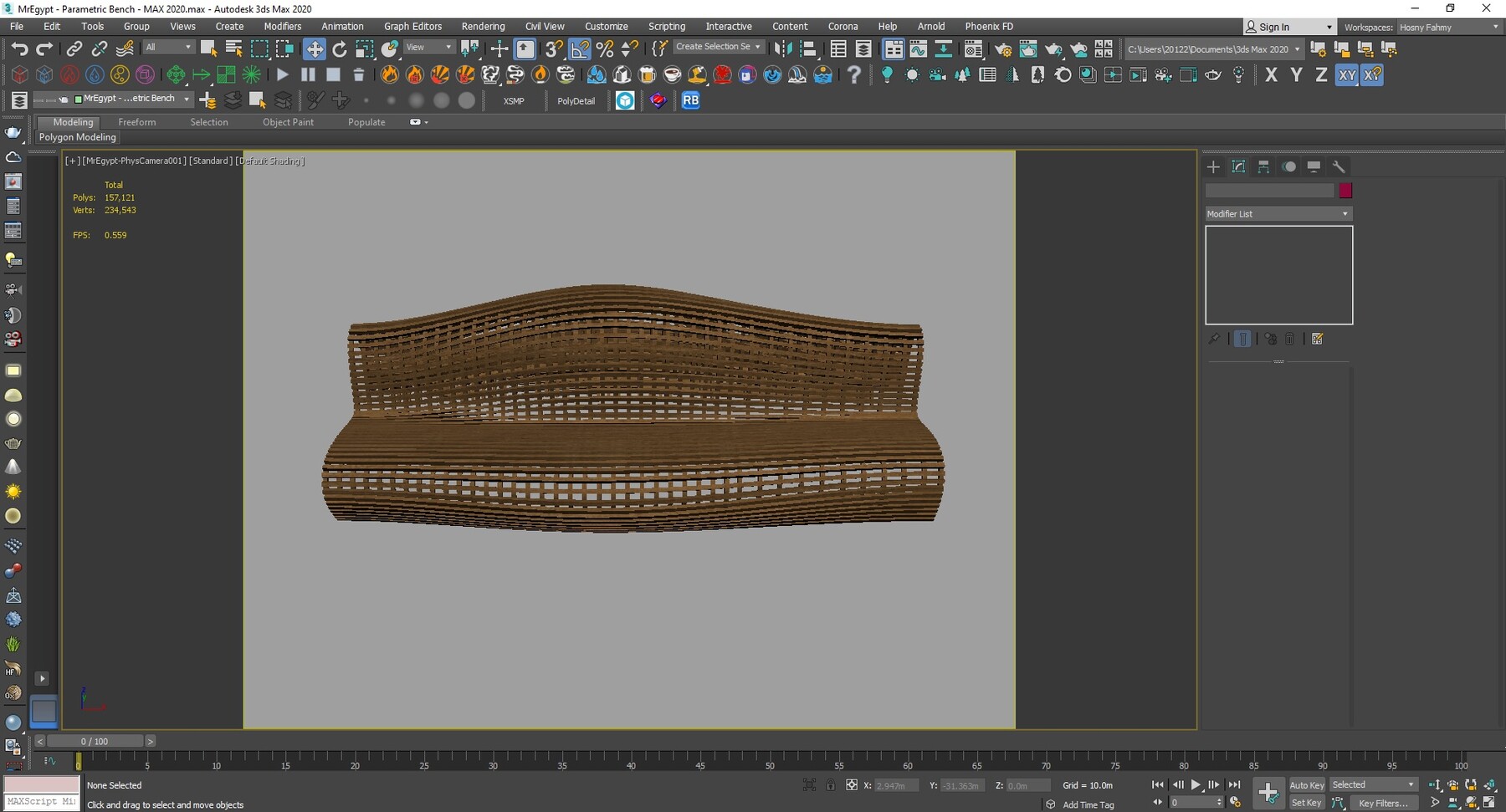The image size is (1506, 812).
Task: Open the Workspaces dropdown
Action: point(1449,27)
